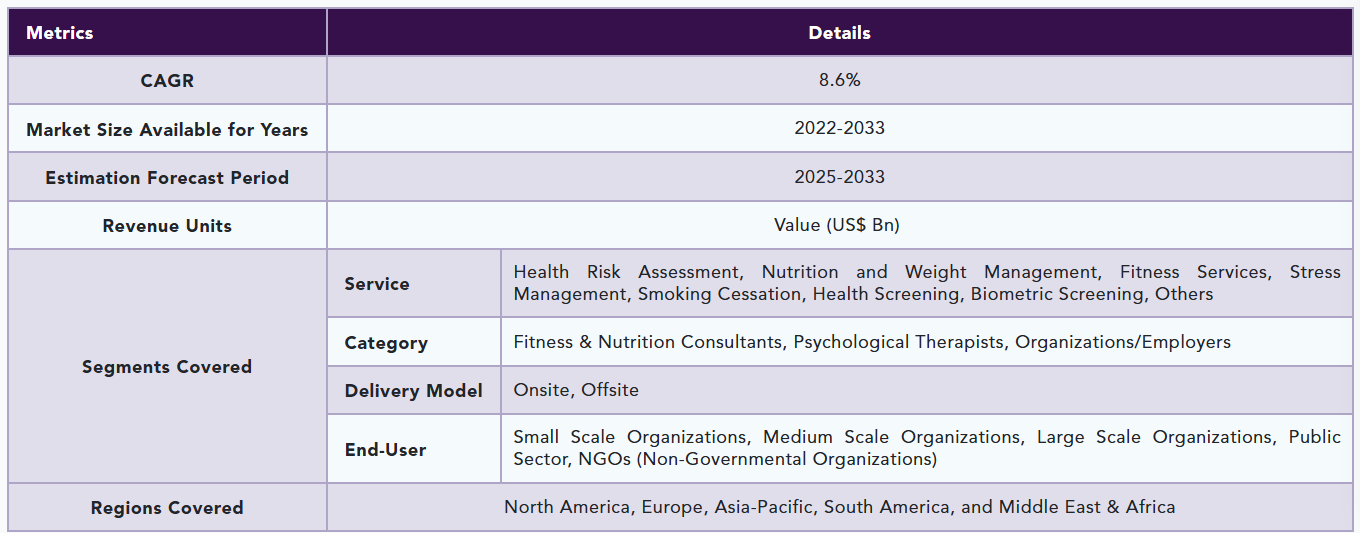The image size is (1360, 533).
Task: Click the 2022-2033 value cell
Action: point(839,129)
